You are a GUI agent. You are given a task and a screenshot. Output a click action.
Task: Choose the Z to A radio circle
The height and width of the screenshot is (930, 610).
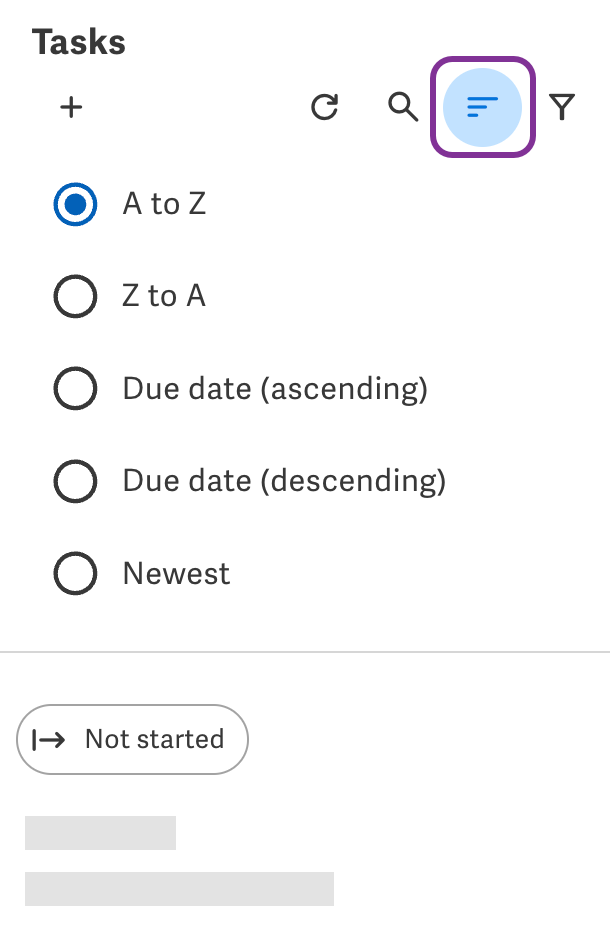[x=75, y=296]
